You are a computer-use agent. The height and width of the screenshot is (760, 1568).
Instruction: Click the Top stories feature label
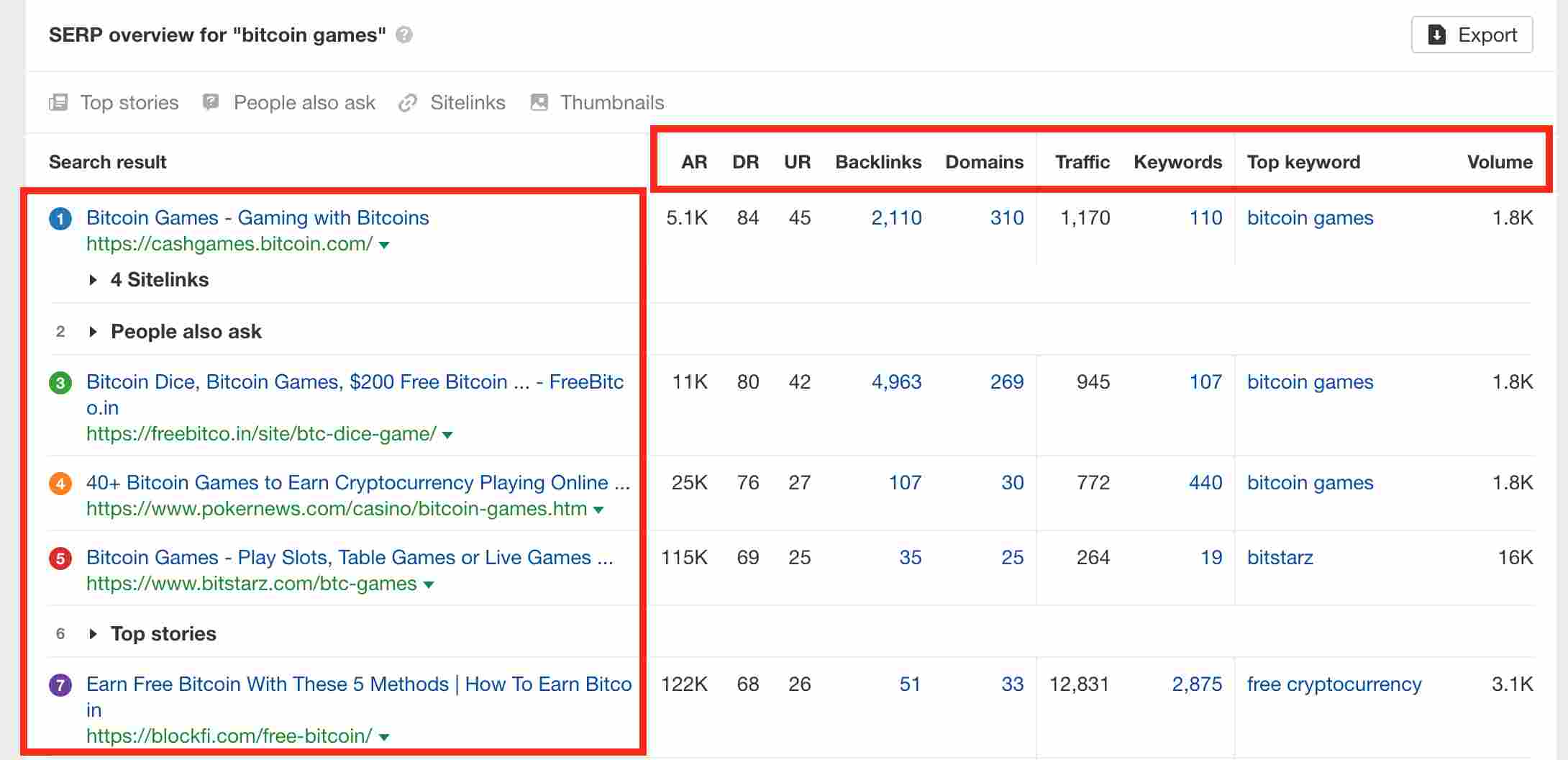[x=129, y=102]
